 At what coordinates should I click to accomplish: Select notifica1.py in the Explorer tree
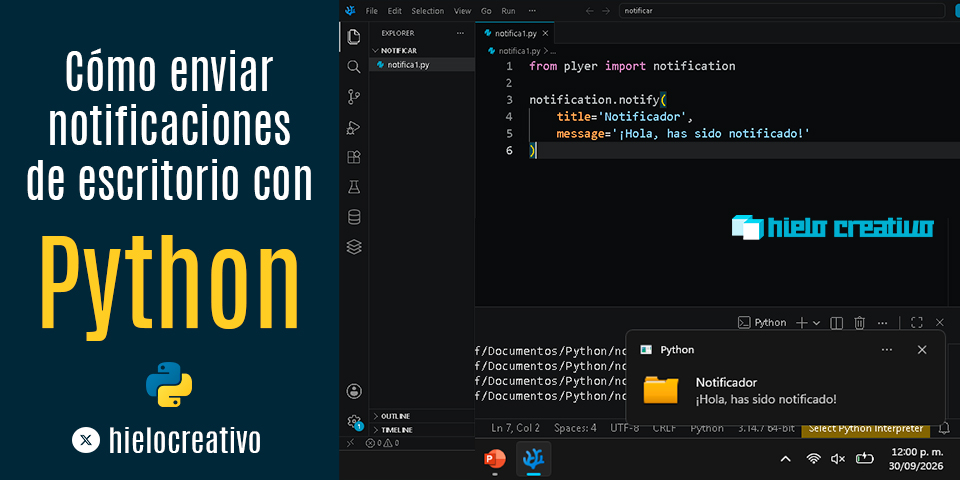tap(422, 64)
